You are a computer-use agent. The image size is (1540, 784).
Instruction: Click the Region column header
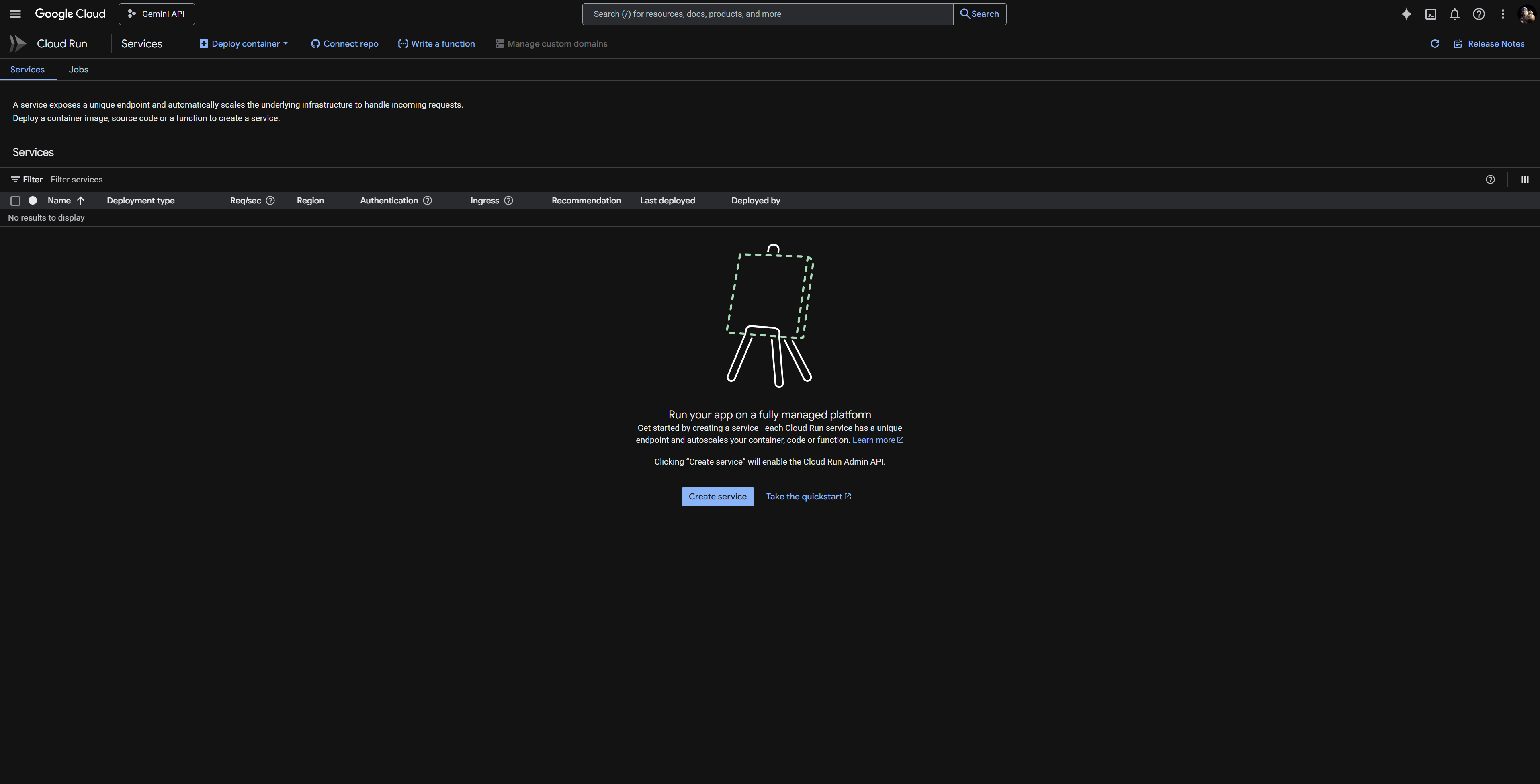pos(310,200)
